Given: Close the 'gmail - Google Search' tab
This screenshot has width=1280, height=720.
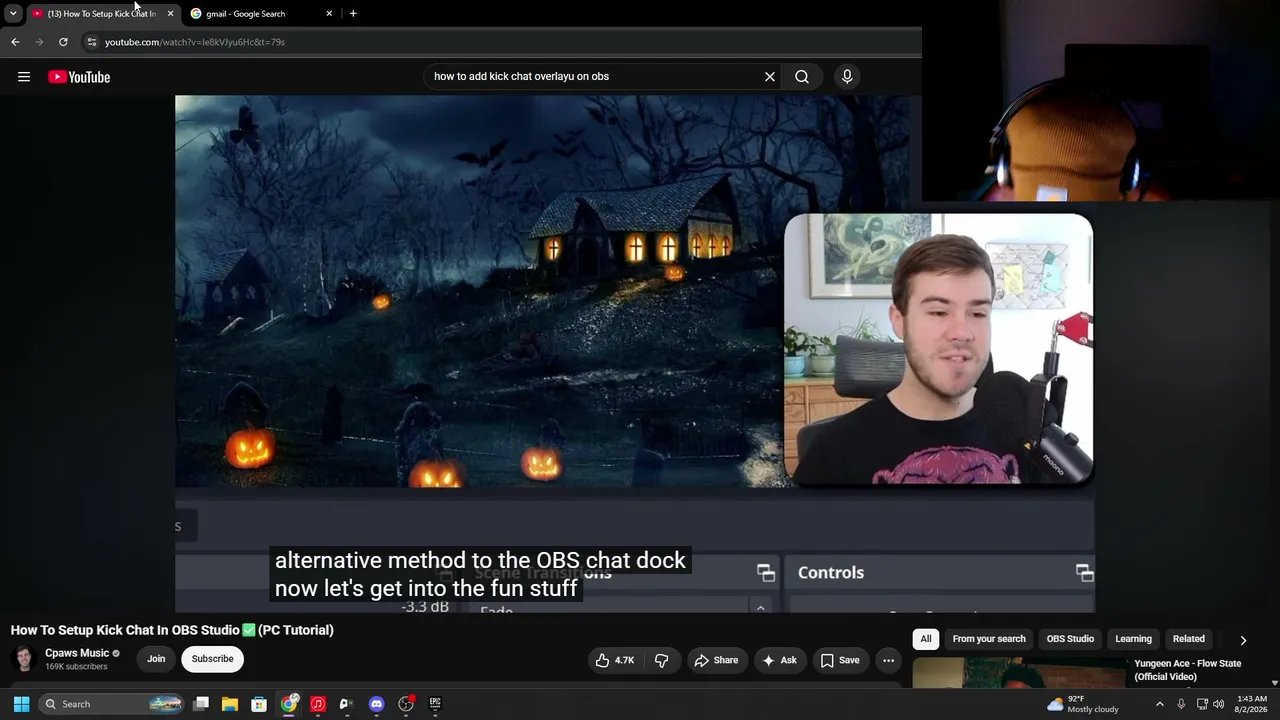Looking at the screenshot, I should coord(329,13).
